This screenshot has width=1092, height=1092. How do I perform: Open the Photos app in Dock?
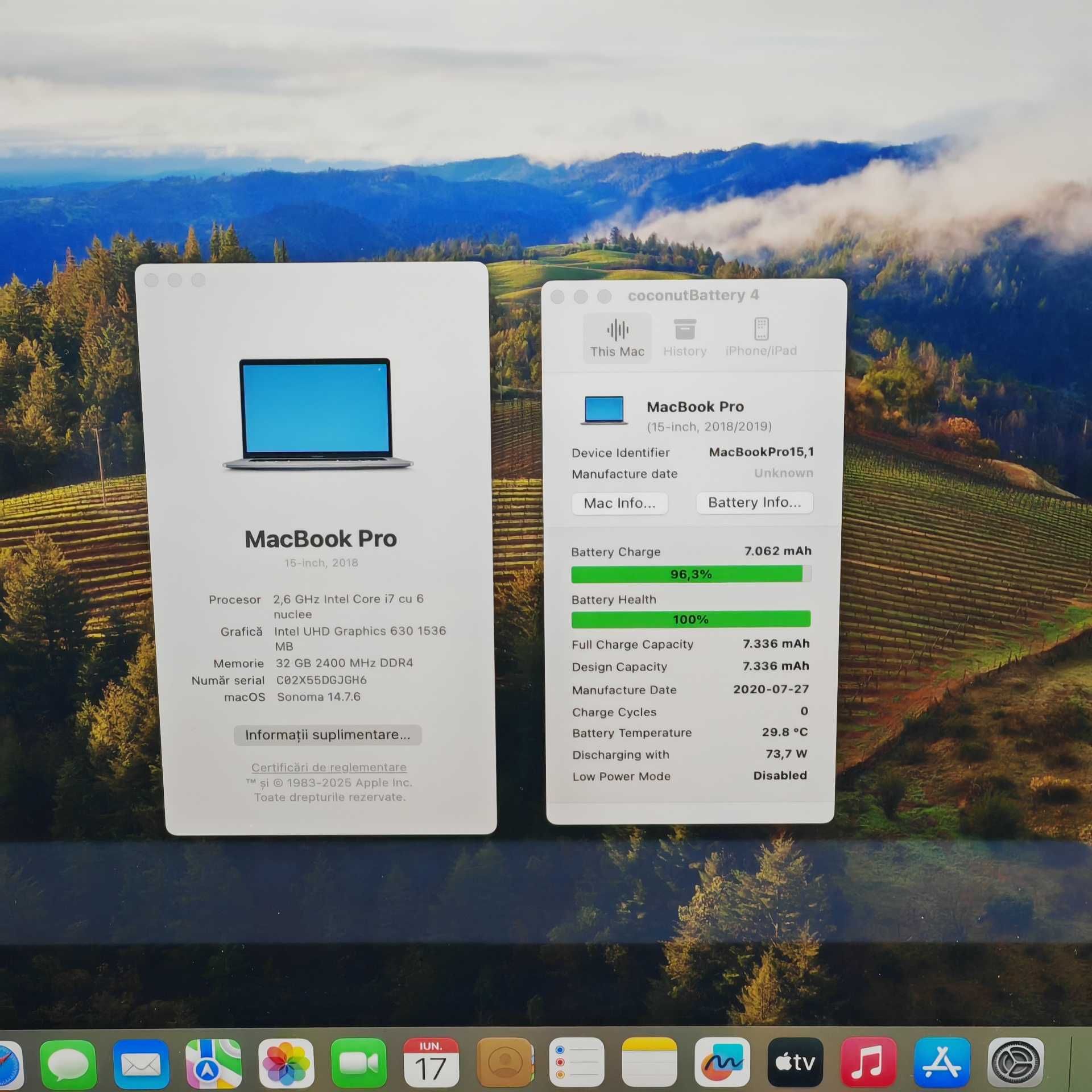(286, 1063)
